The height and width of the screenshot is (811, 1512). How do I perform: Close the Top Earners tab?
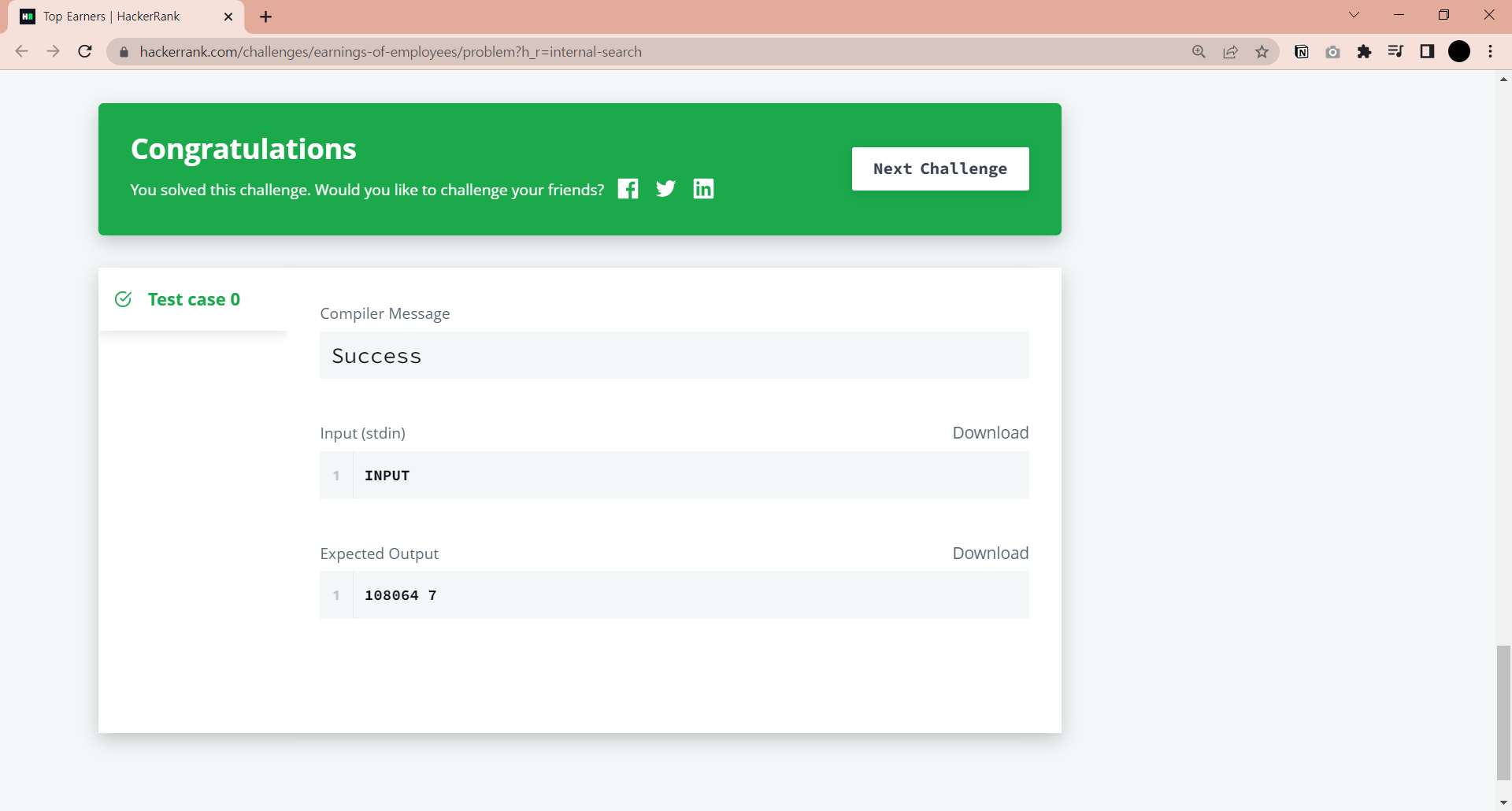(228, 17)
